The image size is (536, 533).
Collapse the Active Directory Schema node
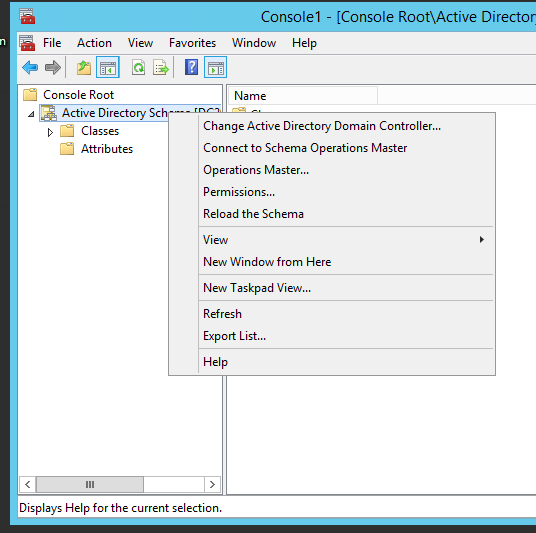31,114
